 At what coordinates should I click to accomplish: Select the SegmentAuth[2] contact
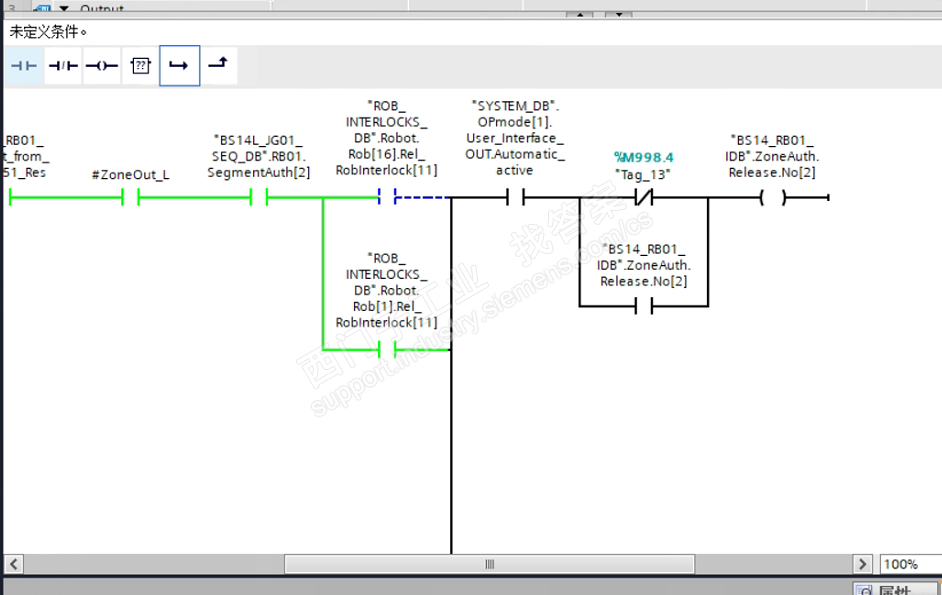point(259,197)
